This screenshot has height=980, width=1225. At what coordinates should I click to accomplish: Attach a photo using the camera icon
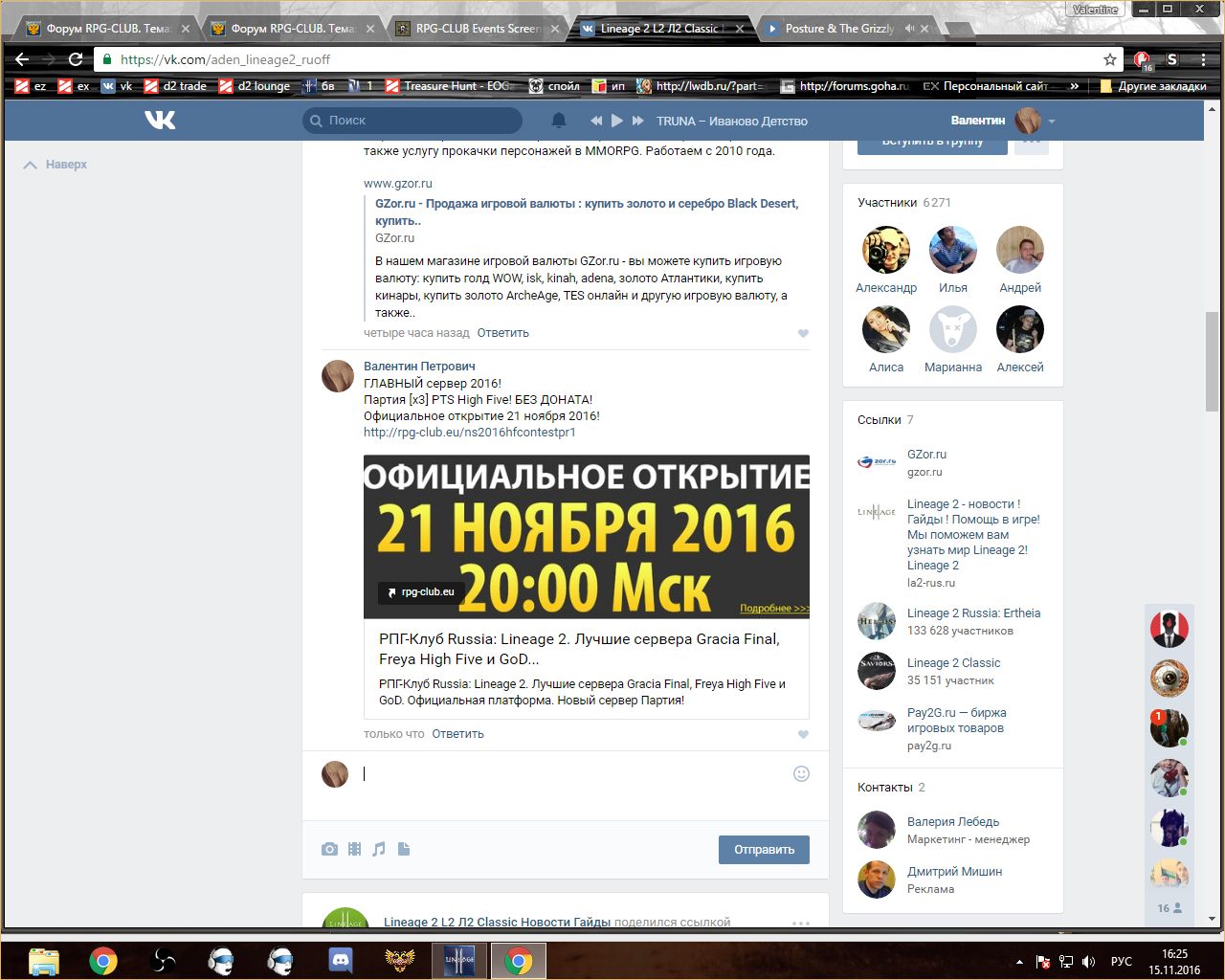tap(330, 849)
